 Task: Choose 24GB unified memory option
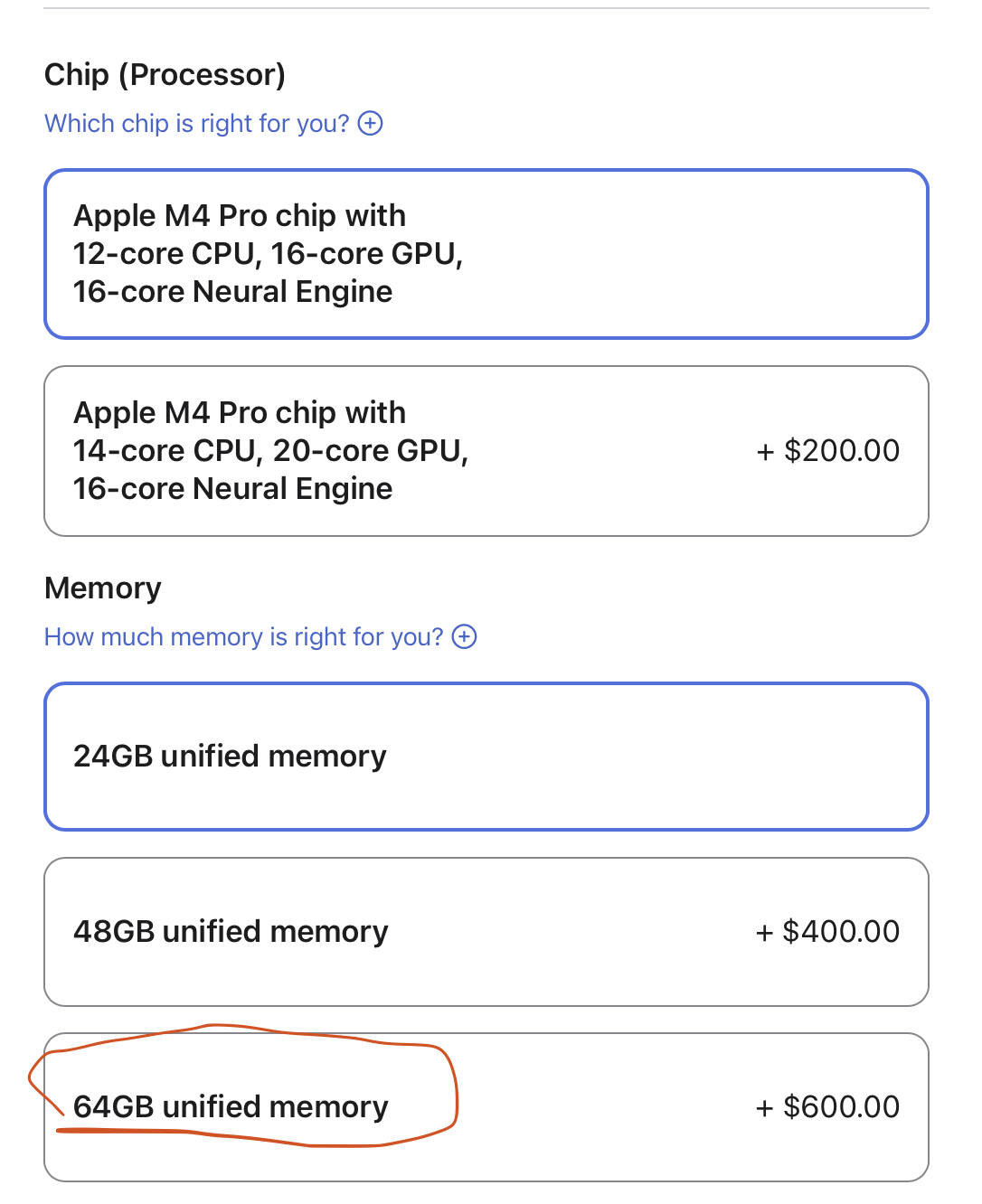(486, 757)
